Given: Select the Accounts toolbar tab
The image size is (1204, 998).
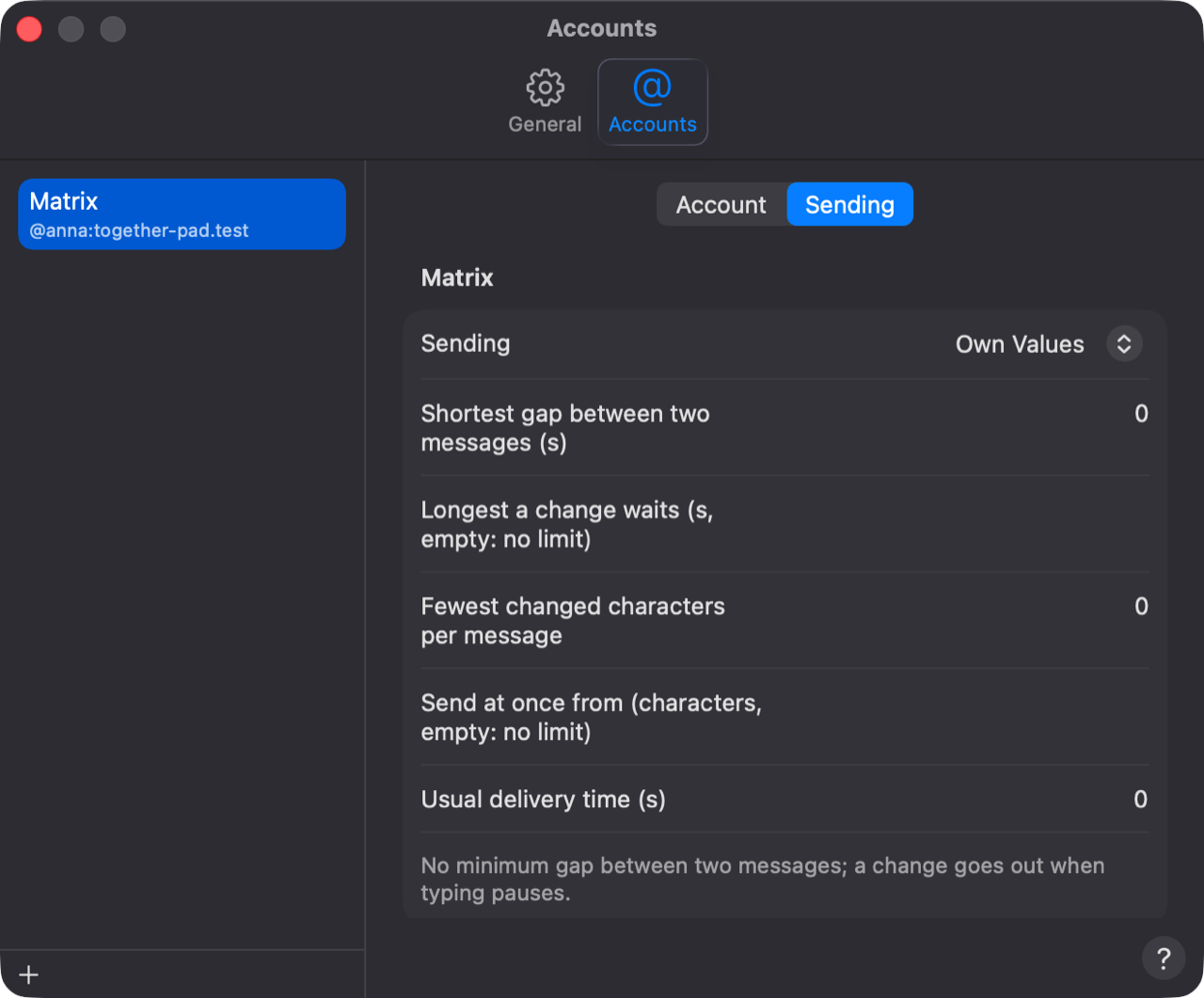Looking at the screenshot, I should pos(653,102).
